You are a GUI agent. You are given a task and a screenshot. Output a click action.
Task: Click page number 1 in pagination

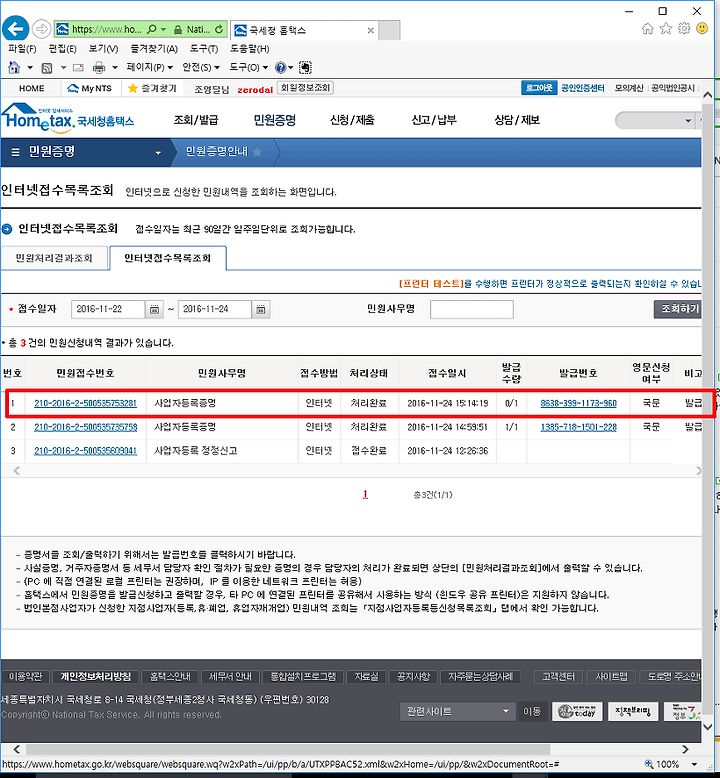365,495
